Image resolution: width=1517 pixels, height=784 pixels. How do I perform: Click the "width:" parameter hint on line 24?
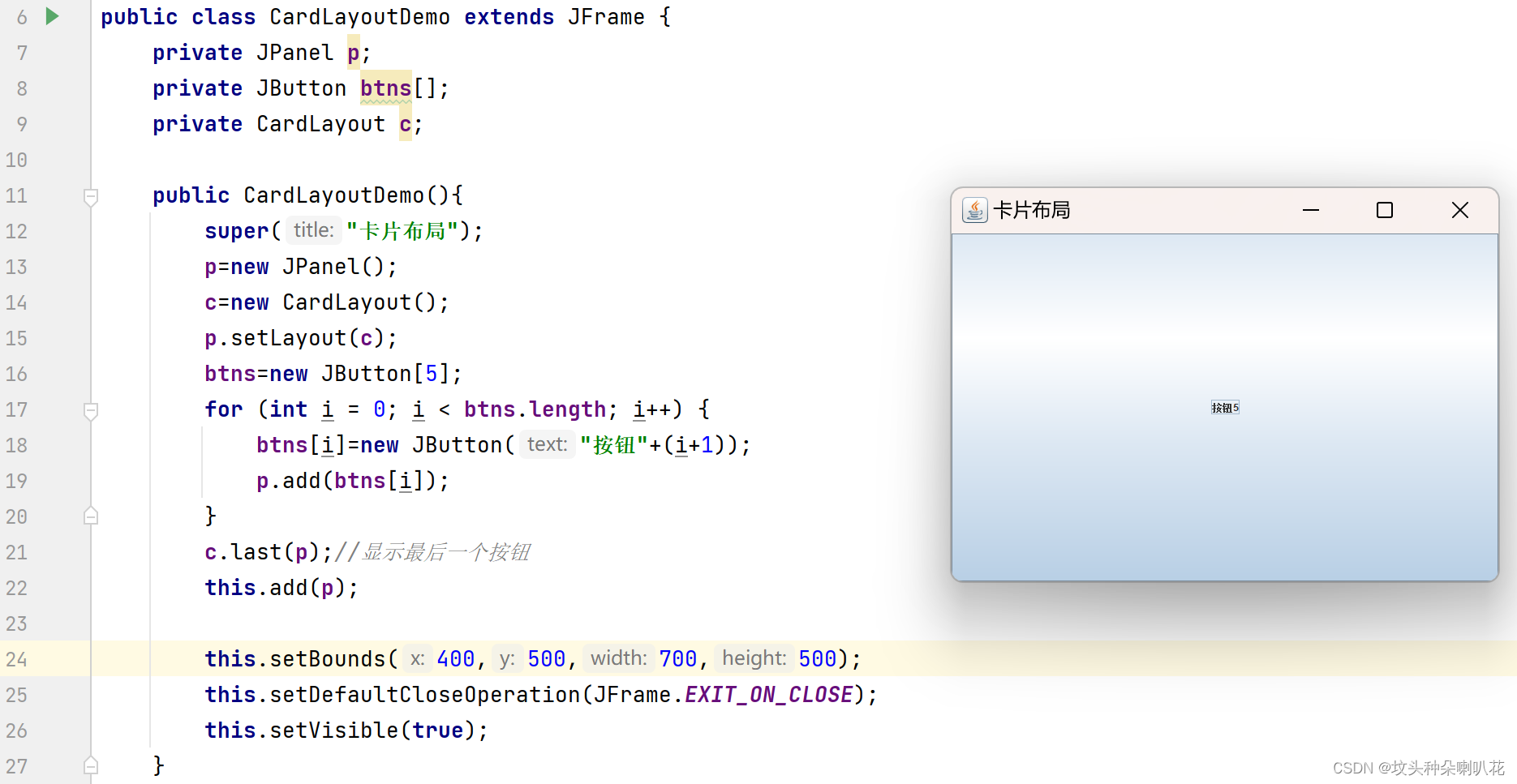[x=619, y=658]
